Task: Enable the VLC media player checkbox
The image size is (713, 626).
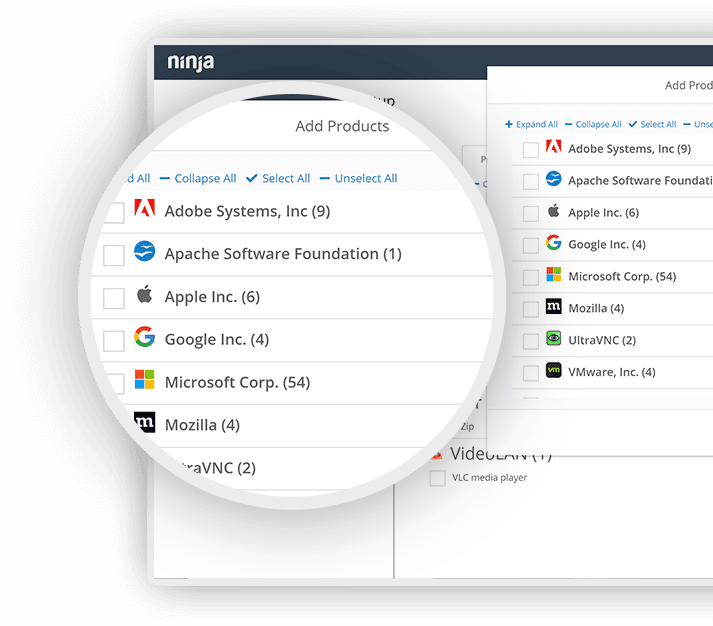Action: (437, 479)
